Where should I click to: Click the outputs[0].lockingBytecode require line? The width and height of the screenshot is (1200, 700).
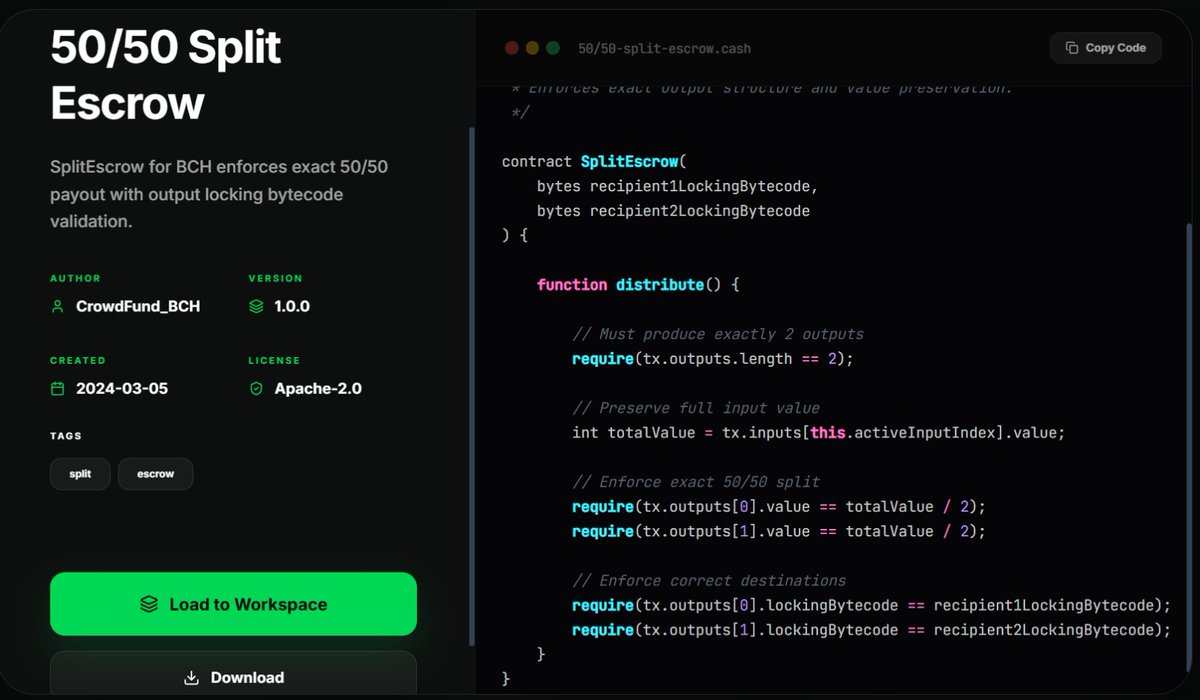coord(871,605)
